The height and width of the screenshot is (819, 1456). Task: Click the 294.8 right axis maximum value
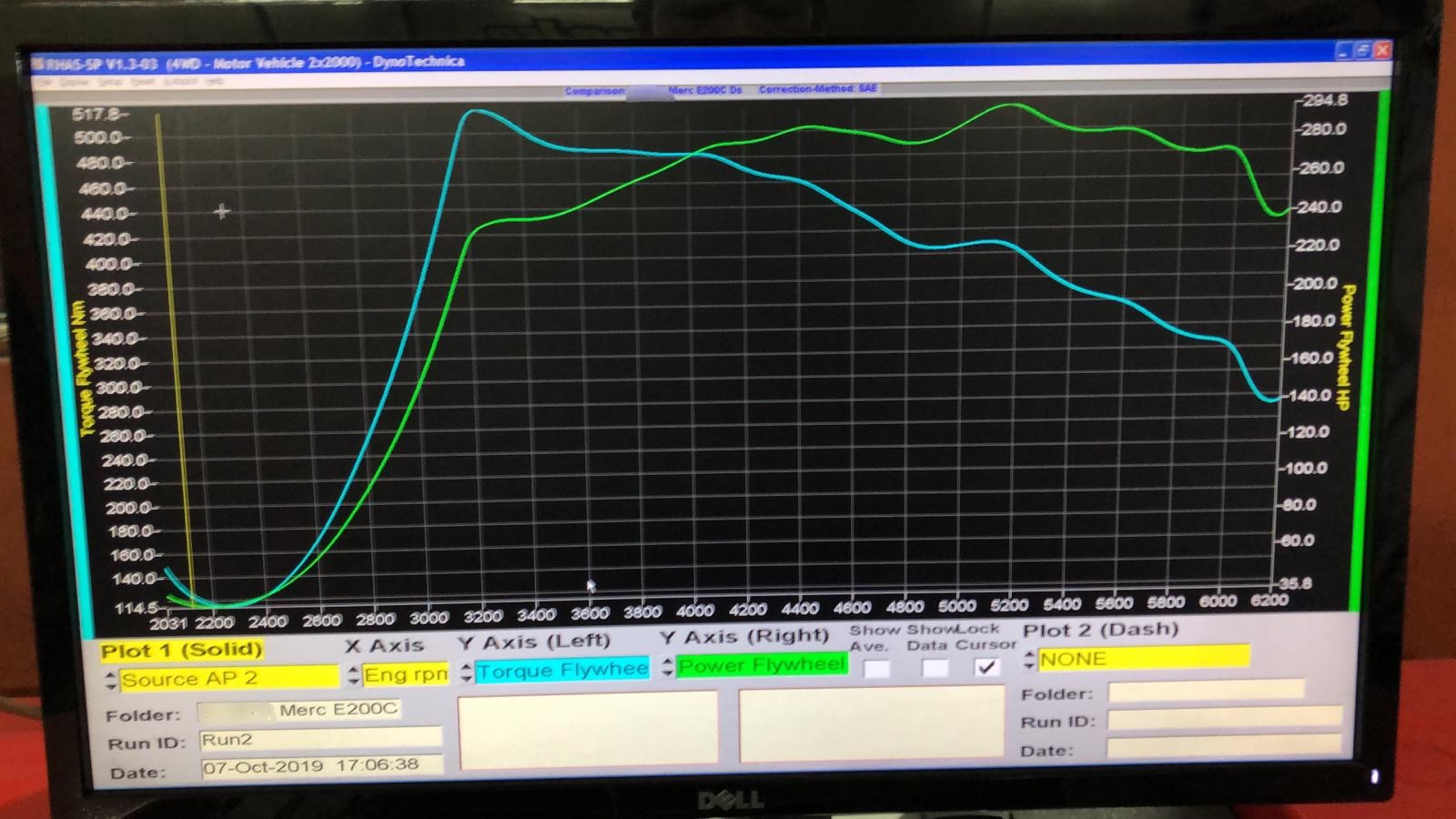coord(1324,100)
